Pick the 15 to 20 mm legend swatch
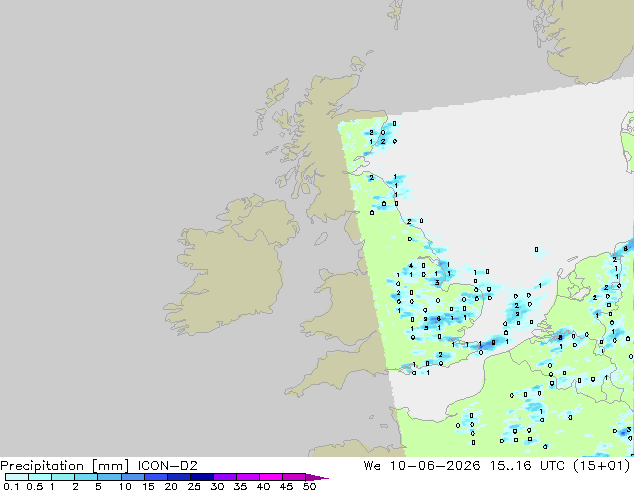The image size is (634, 490). pos(155,477)
